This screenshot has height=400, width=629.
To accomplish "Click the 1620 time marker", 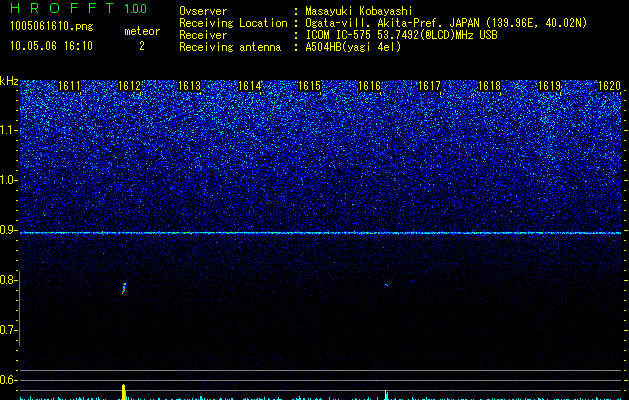I will pos(609,86).
